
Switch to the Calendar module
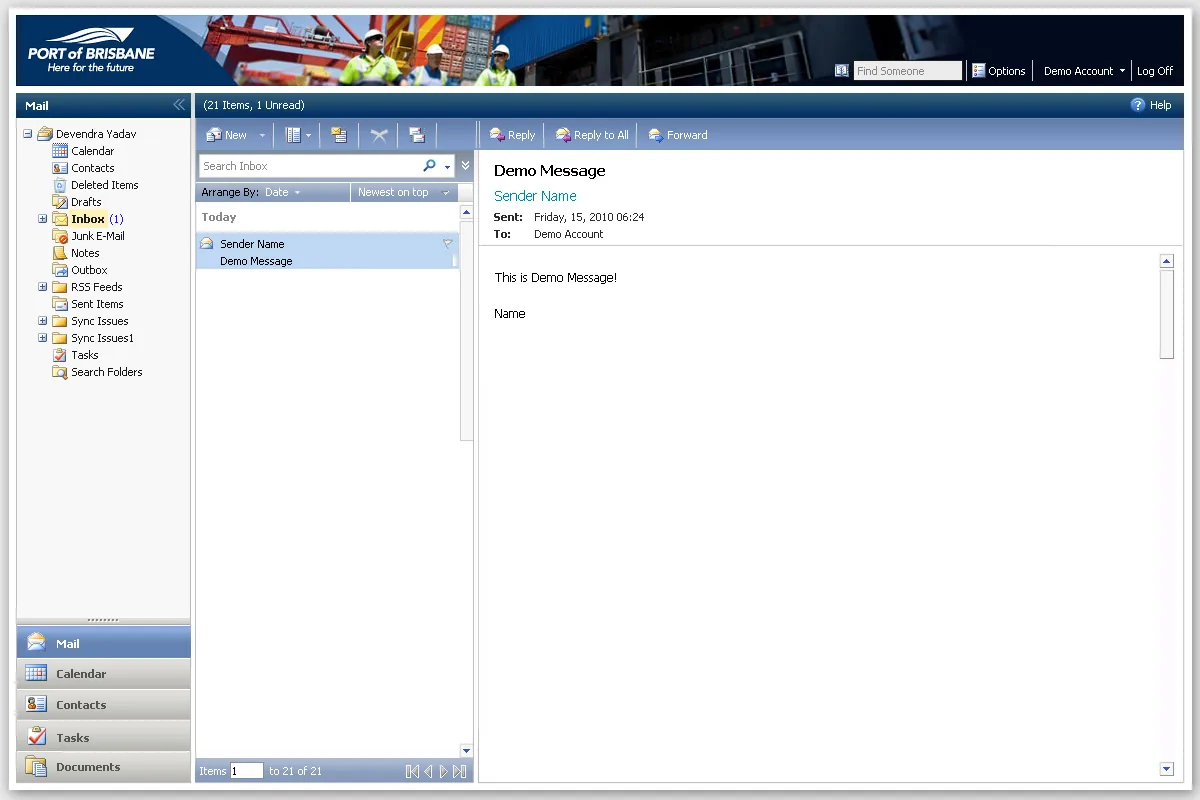tap(103, 674)
